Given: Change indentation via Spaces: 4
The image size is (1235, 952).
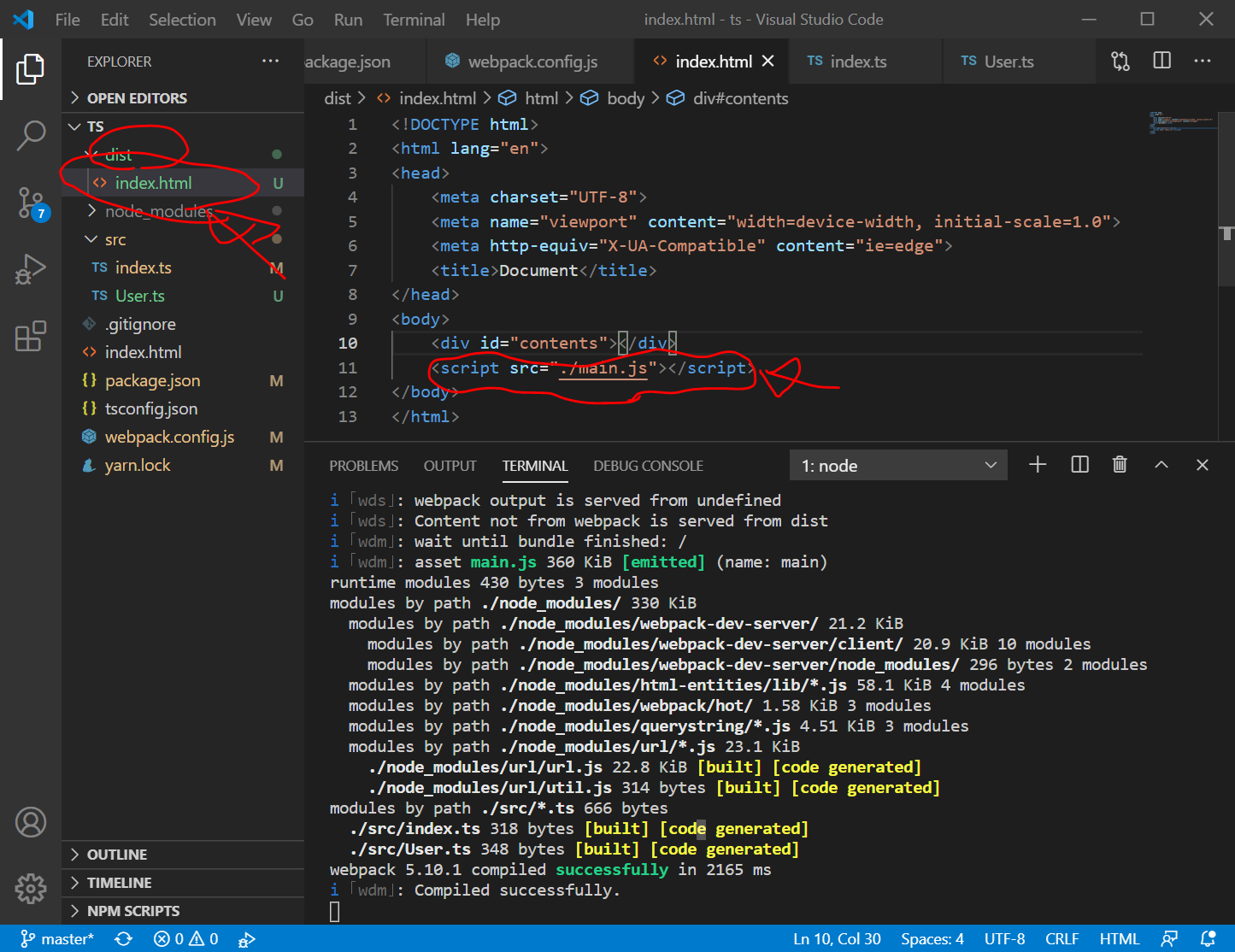Looking at the screenshot, I should coord(932,939).
